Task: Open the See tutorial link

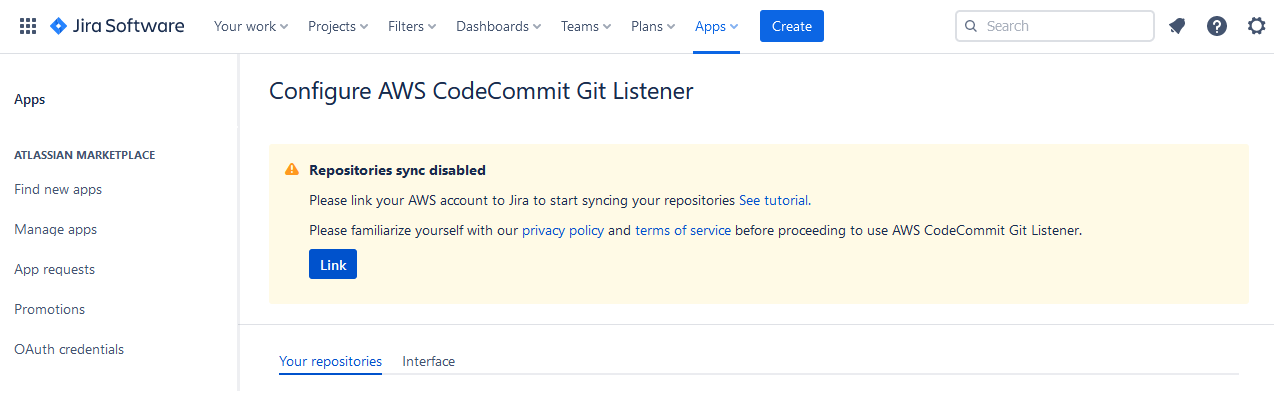Action: pyautogui.click(x=774, y=200)
